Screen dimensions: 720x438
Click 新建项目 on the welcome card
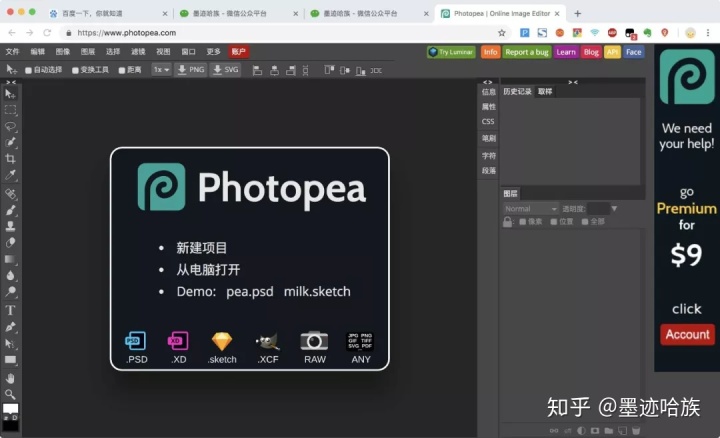coord(202,248)
